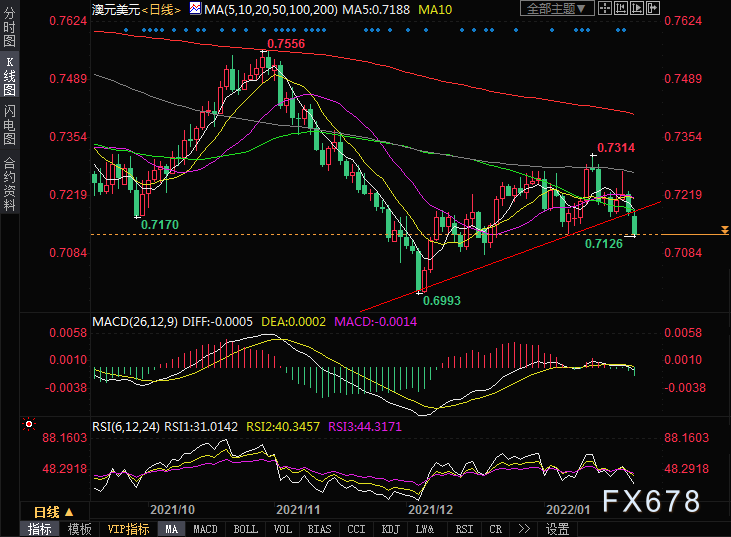
Task: Click the RSI(6,12,24) indicator label
Action: pyautogui.click(x=126, y=427)
